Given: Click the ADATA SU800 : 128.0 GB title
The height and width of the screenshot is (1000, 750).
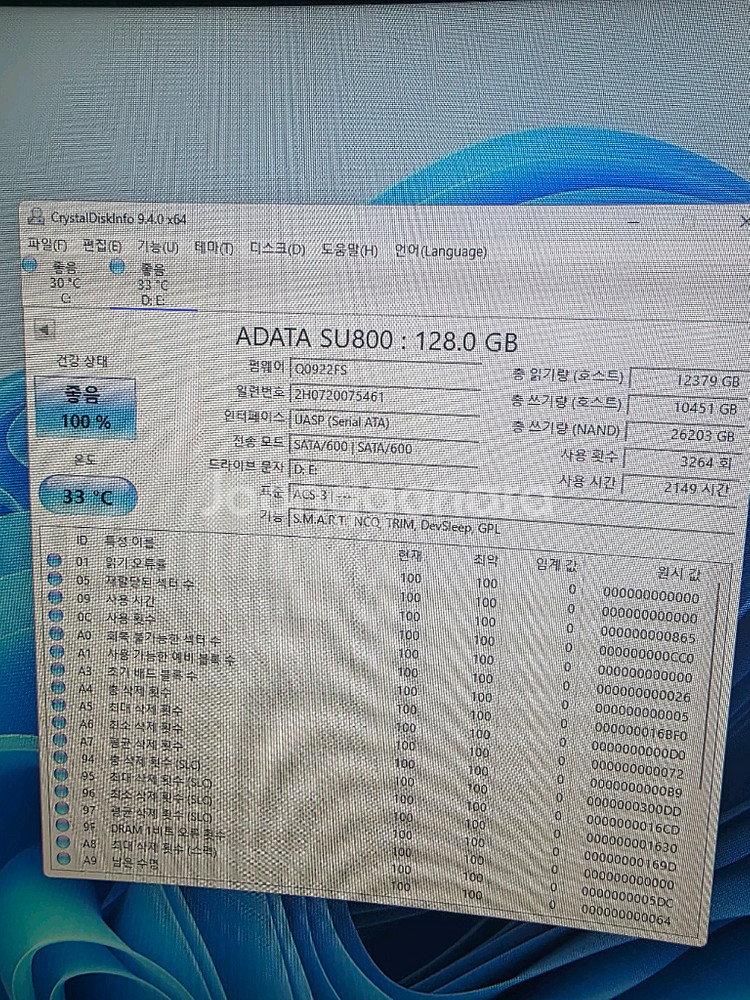Looking at the screenshot, I should (x=376, y=339).
